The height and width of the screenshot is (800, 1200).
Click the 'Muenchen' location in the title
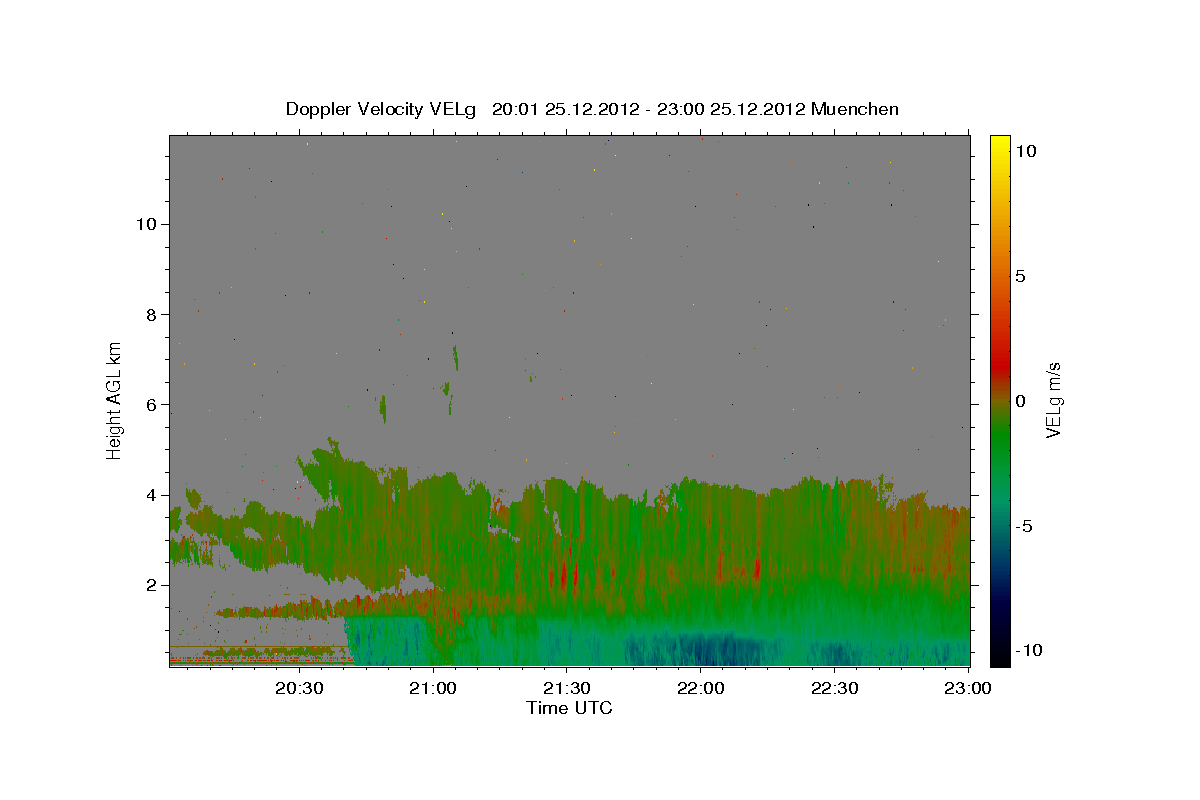(855, 109)
